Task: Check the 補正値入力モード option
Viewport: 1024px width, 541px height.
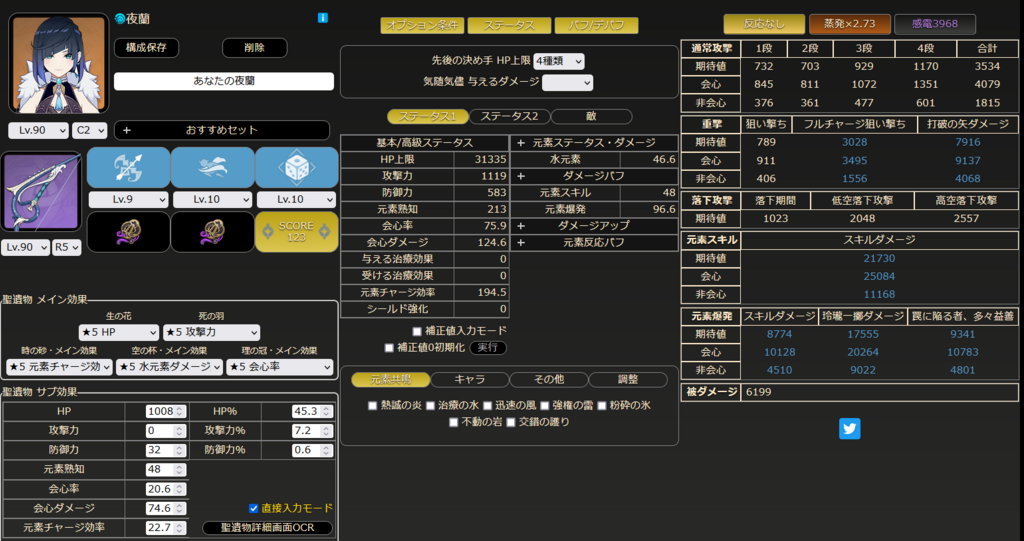Action: (417, 331)
